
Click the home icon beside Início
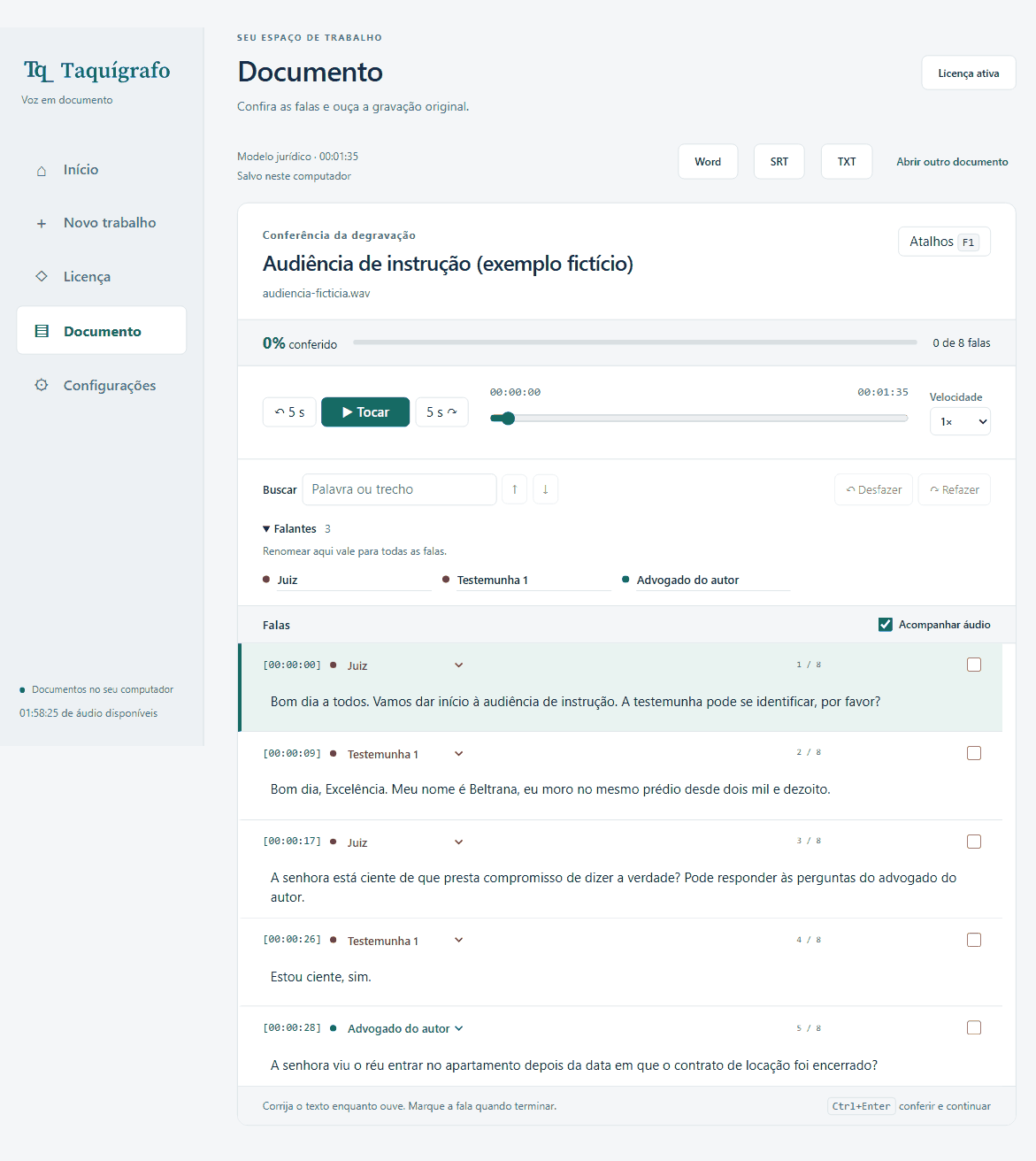tap(42, 171)
